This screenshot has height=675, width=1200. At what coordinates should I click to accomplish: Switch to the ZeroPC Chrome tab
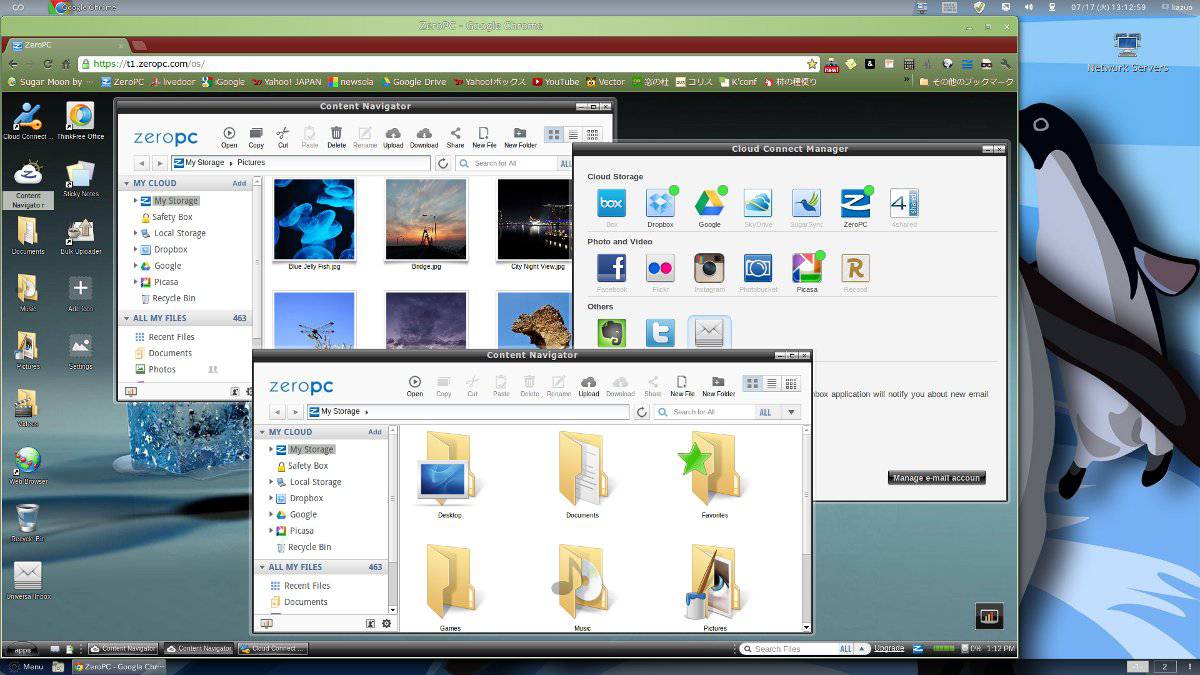(x=66, y=45)
